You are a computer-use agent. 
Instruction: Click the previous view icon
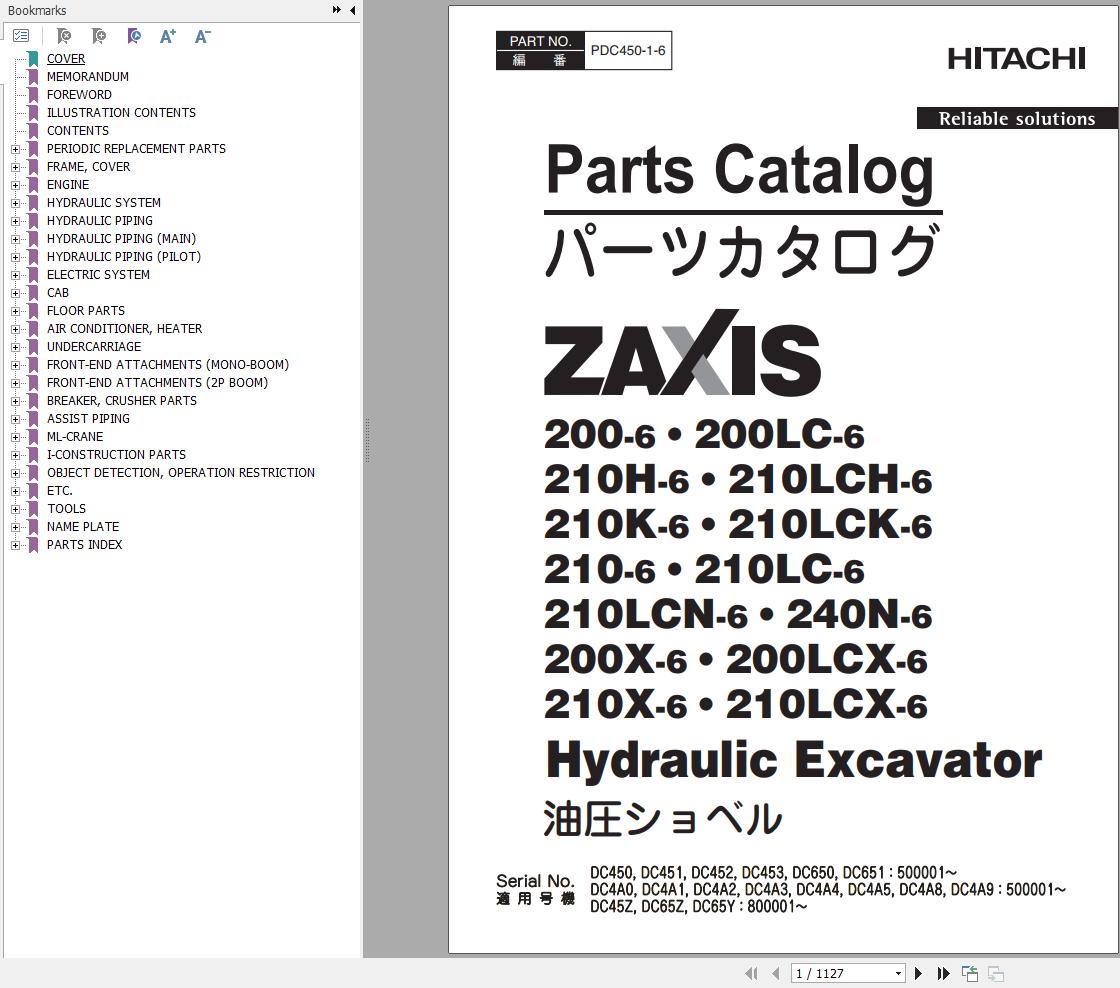pos(969,973)
